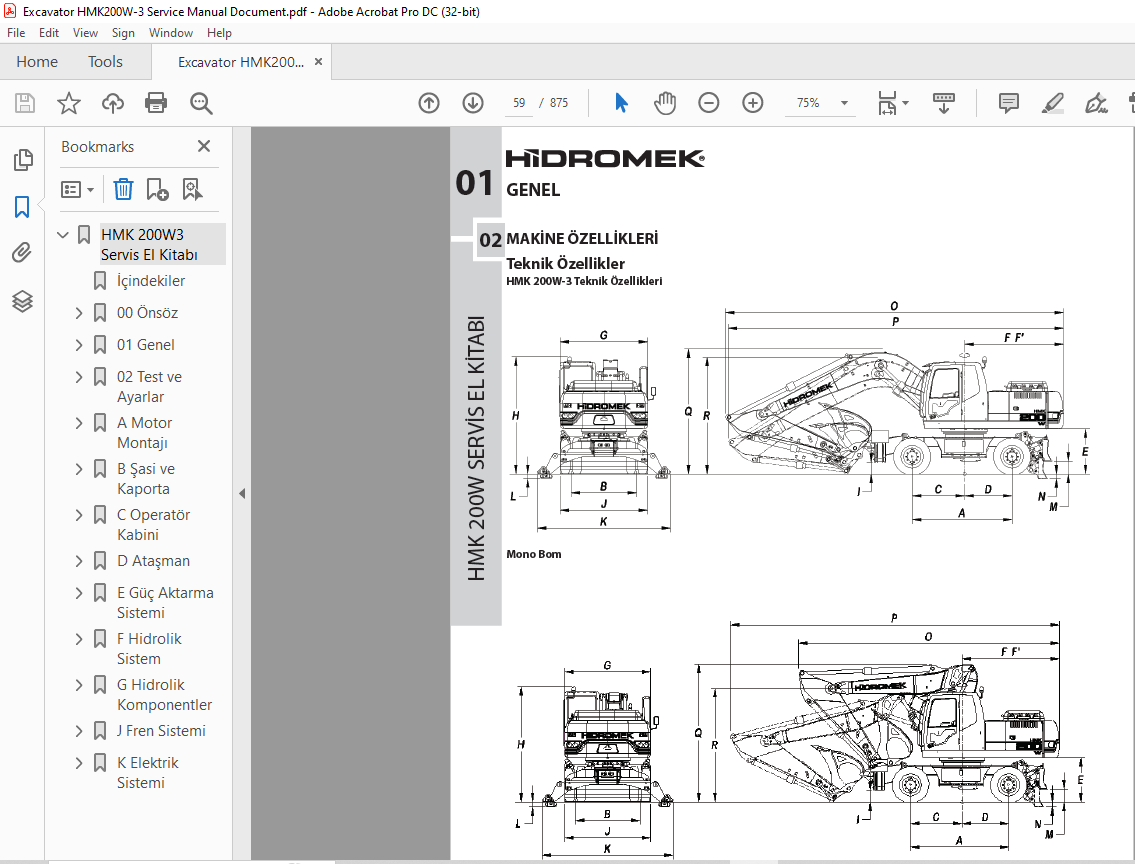The image size is (1135, 864).
Task: Open the Layers panel icon
Action: pos(22,301)
